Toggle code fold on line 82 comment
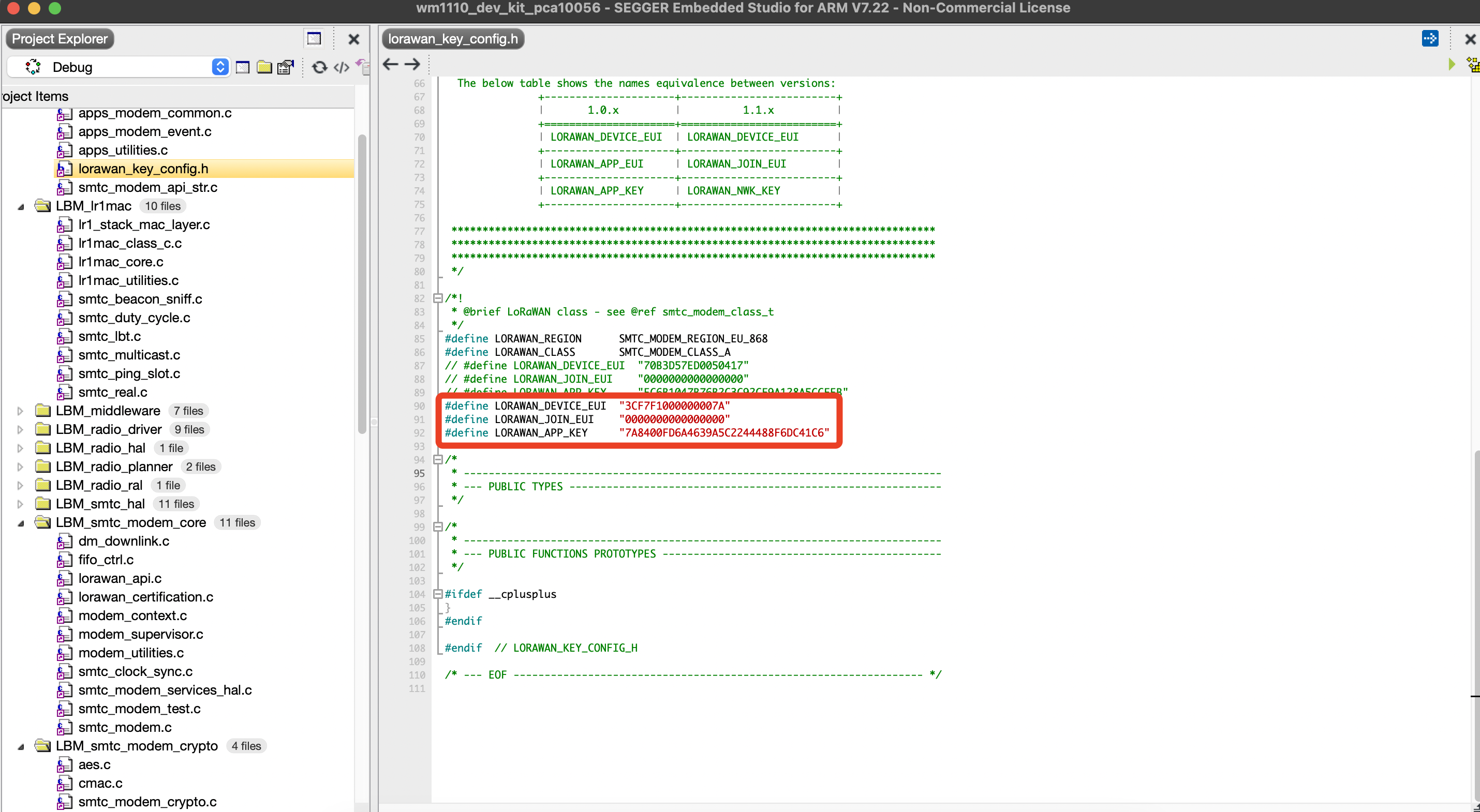This screenshot has height=812, width=1480. tap(438, 298)
